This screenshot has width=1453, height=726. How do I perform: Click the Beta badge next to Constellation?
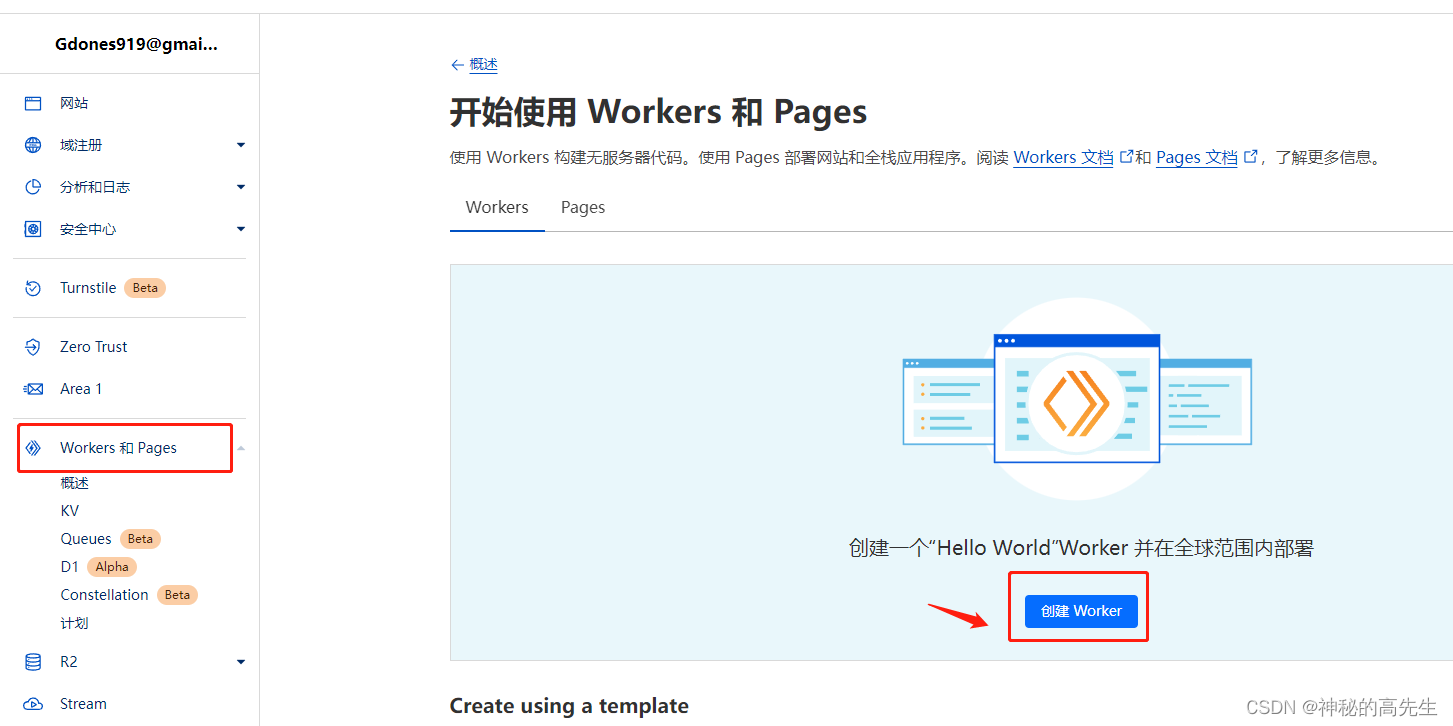pyautogui.click(x=177, y=595)
